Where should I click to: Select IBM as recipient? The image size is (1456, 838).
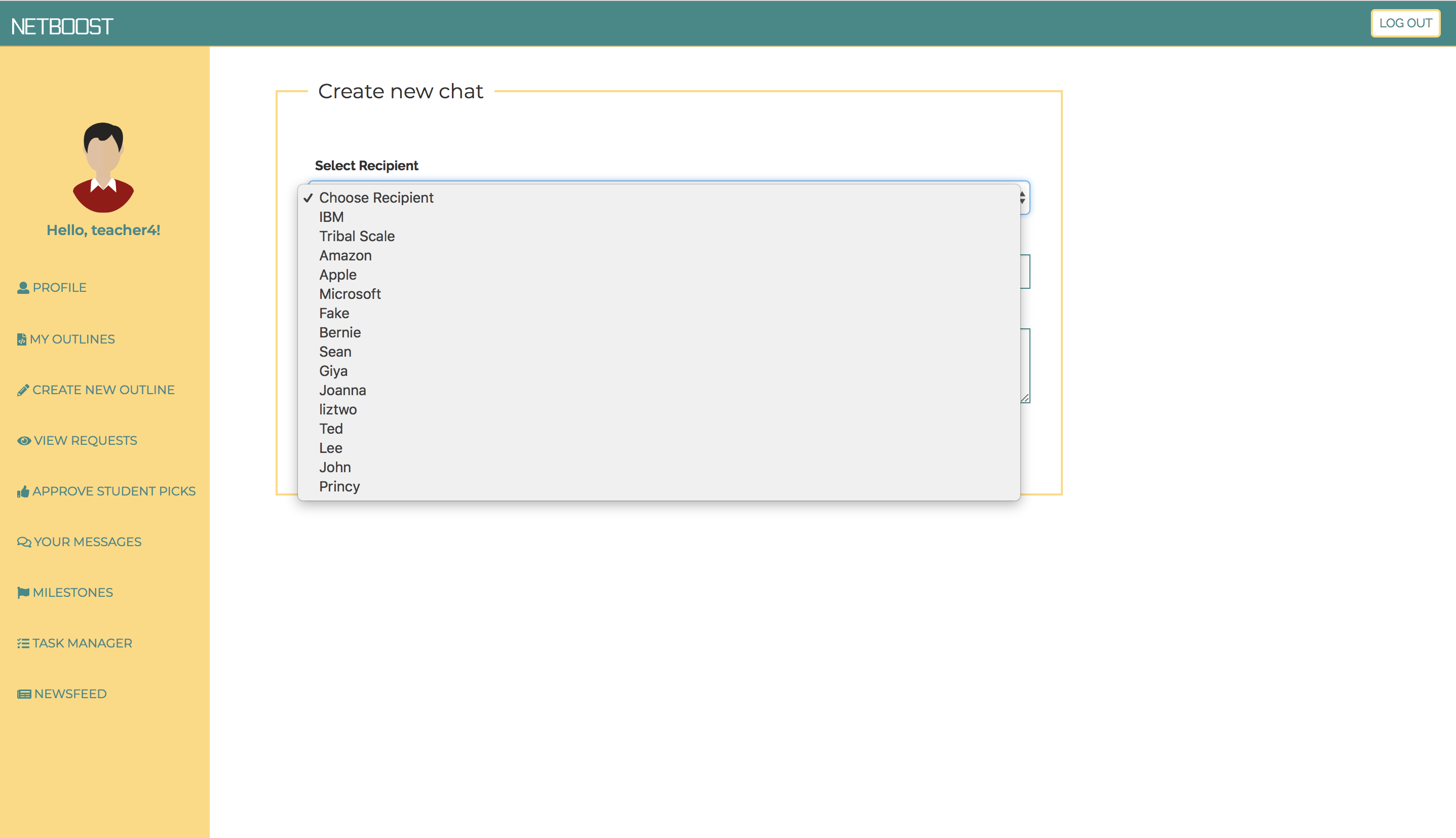[x=659, y=217]
